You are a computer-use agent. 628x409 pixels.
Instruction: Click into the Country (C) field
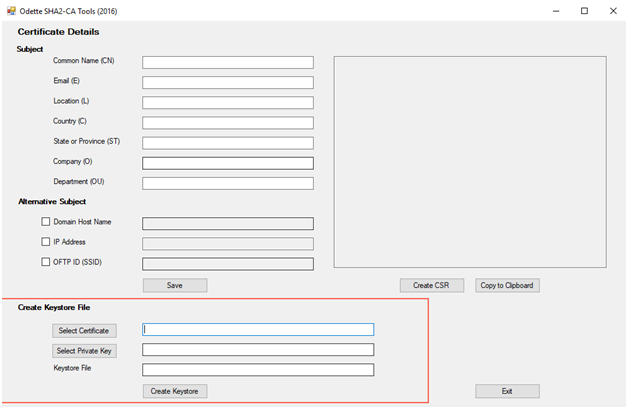(228, 123)
